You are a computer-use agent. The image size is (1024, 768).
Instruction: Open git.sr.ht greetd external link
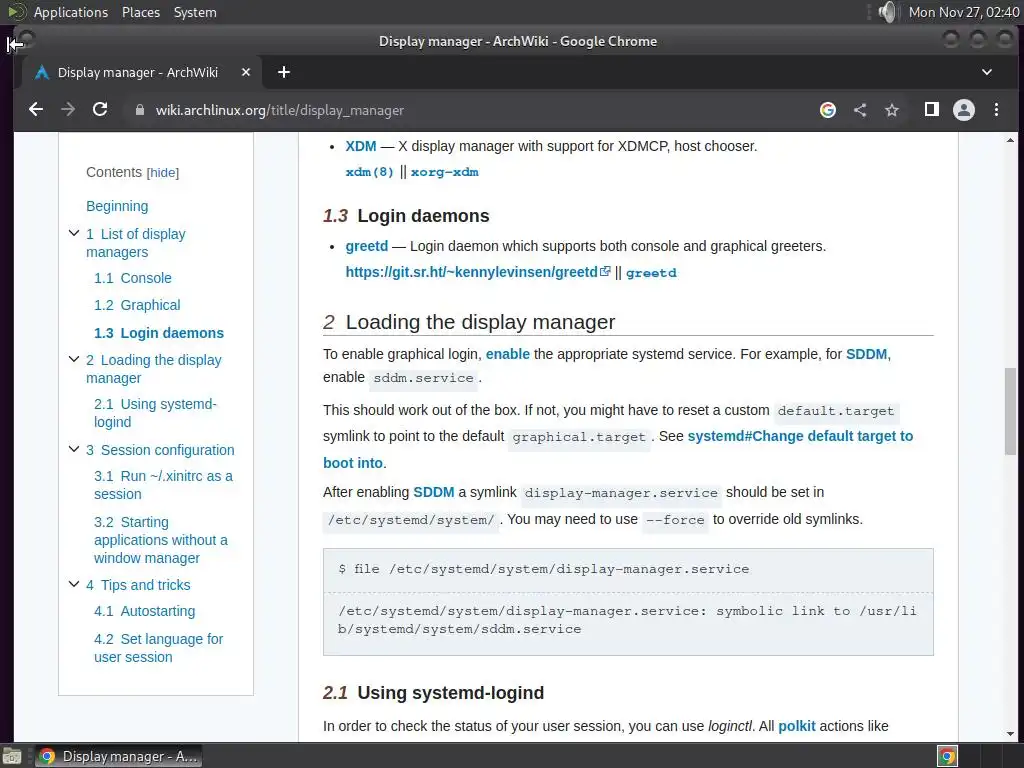pyautogui.click(x=477, y=272)
